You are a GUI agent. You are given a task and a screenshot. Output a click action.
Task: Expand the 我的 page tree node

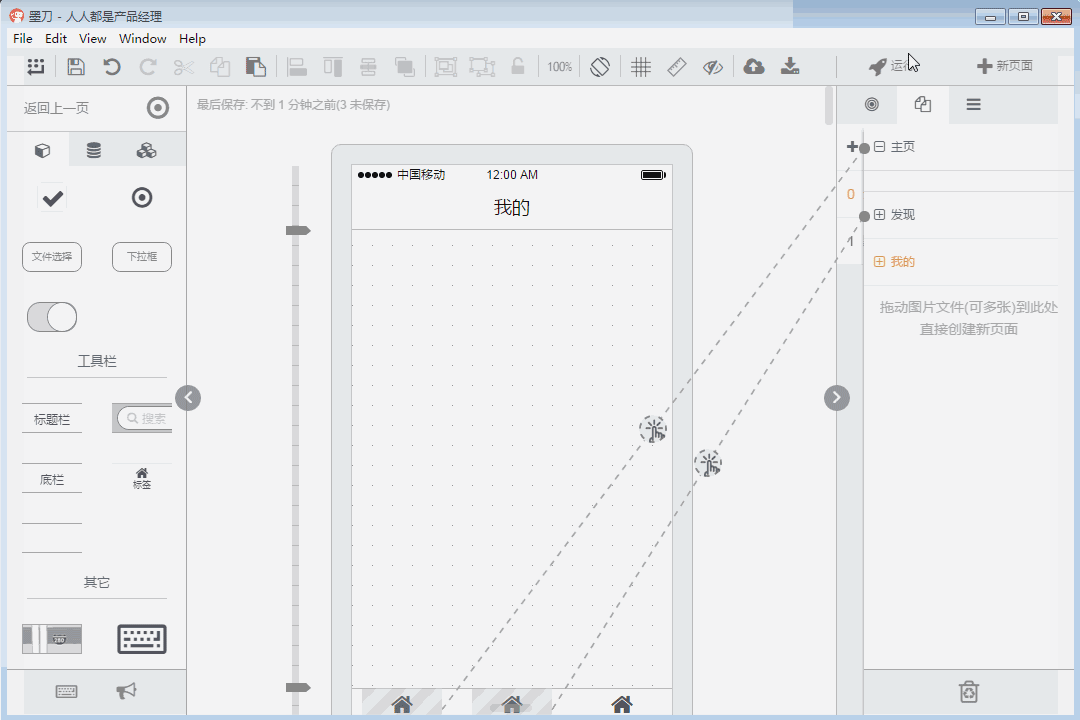tap(880, 262)
